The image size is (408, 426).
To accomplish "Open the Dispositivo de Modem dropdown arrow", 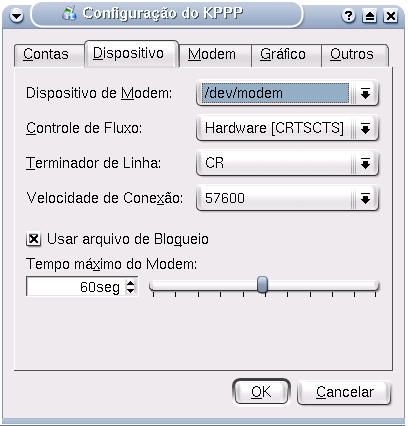I will (x=365, y=93).
